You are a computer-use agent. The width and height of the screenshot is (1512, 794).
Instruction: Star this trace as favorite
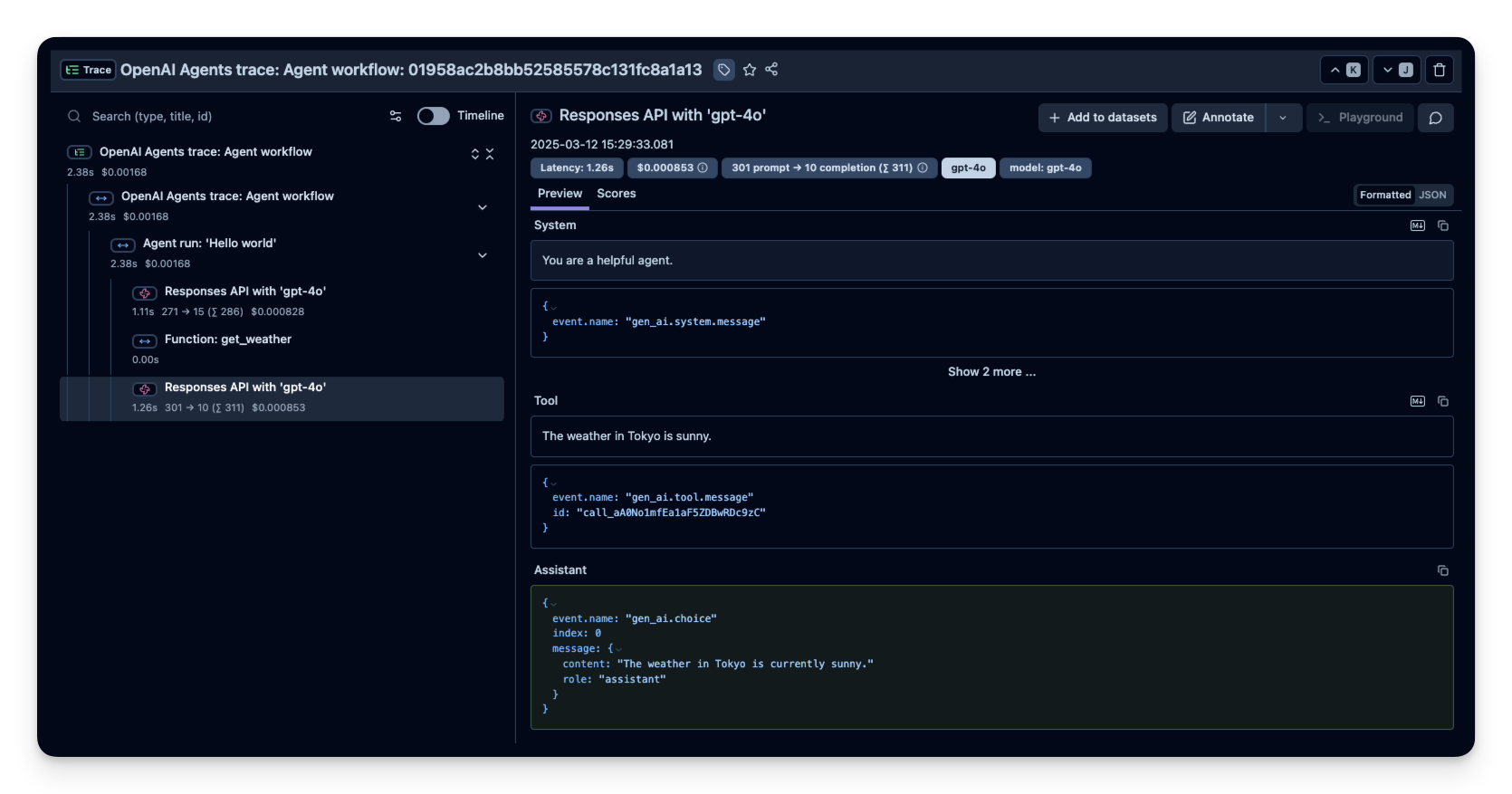[750, 70]
